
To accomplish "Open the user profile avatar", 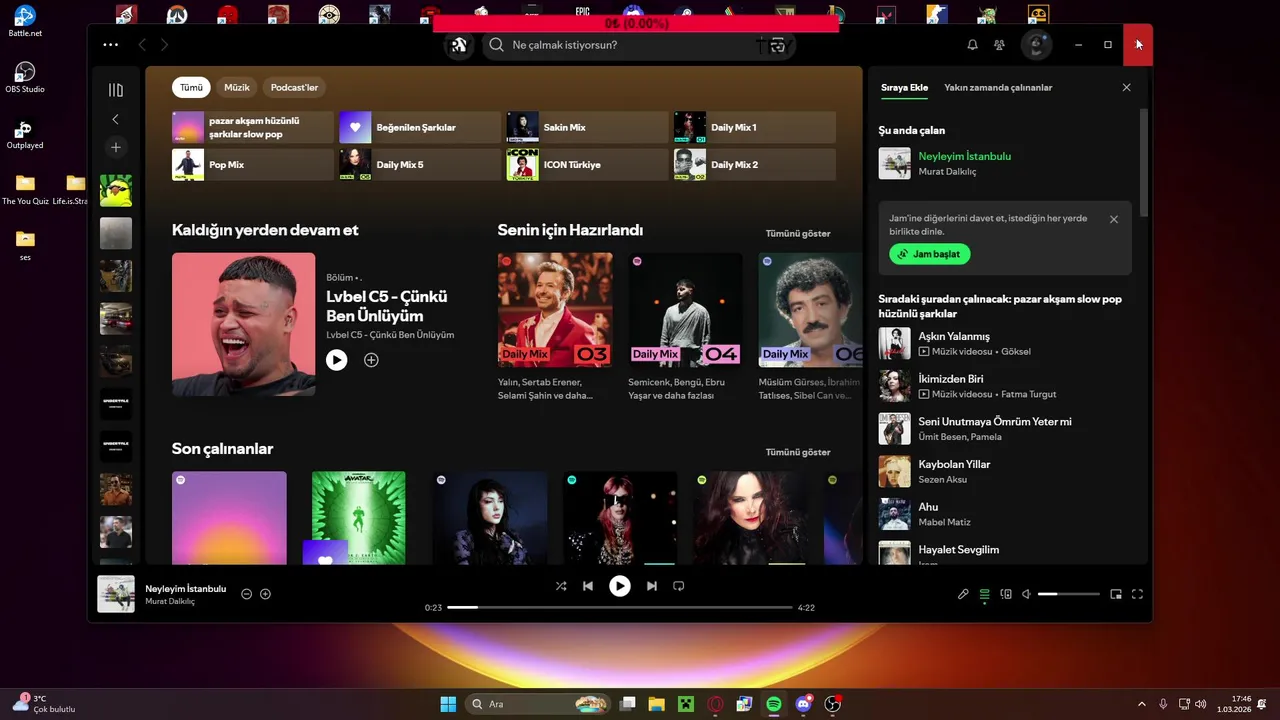I will click(x=1036, y=45).
